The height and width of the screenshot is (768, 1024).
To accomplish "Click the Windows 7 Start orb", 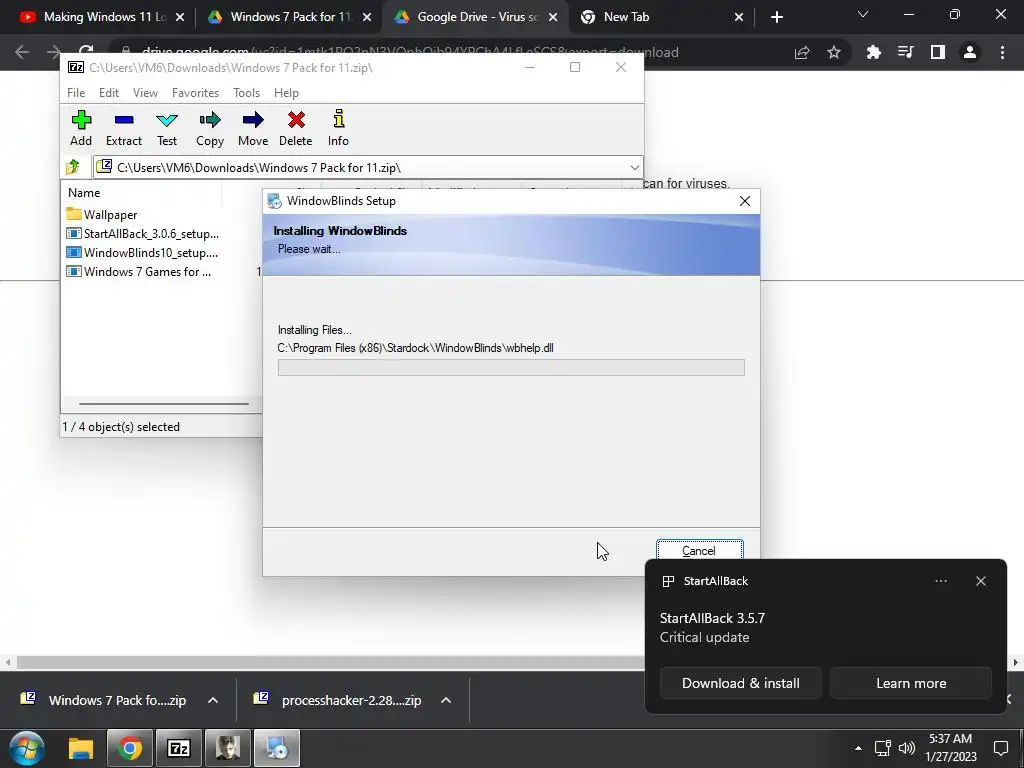I will [27, 748].
